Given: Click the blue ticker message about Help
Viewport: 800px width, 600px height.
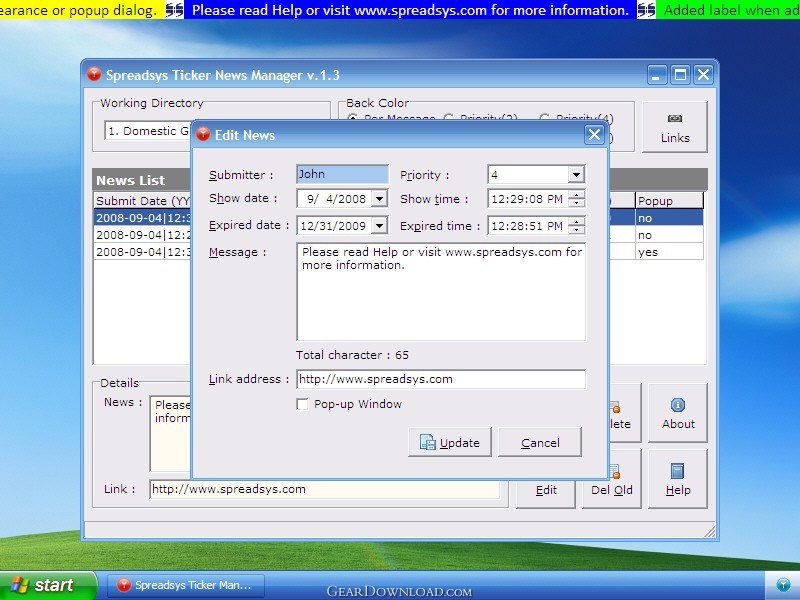Looking at the screenshot, I should pos(410,10).
